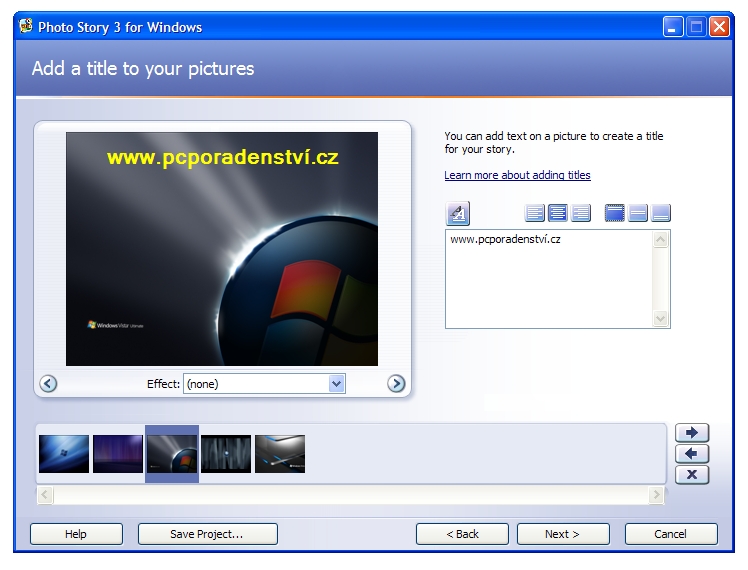Screen dimensions: 748x570
Task: Move selected picture backward in filmstrip
Action: coord(692,454)
